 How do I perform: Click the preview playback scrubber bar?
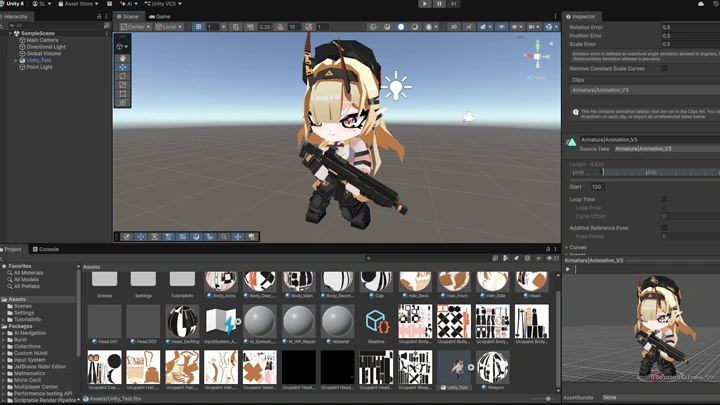647,269
